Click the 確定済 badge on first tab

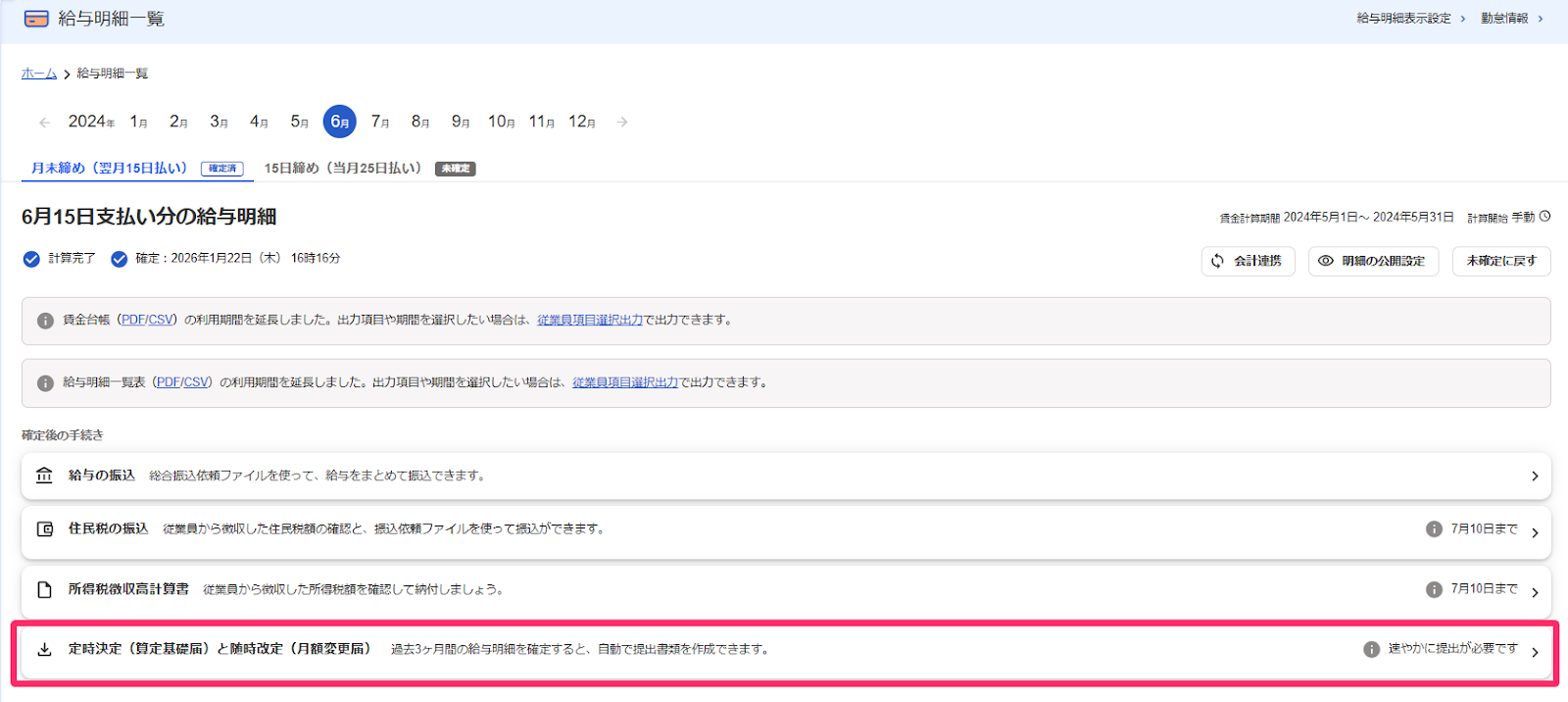[x=222, y=169]
